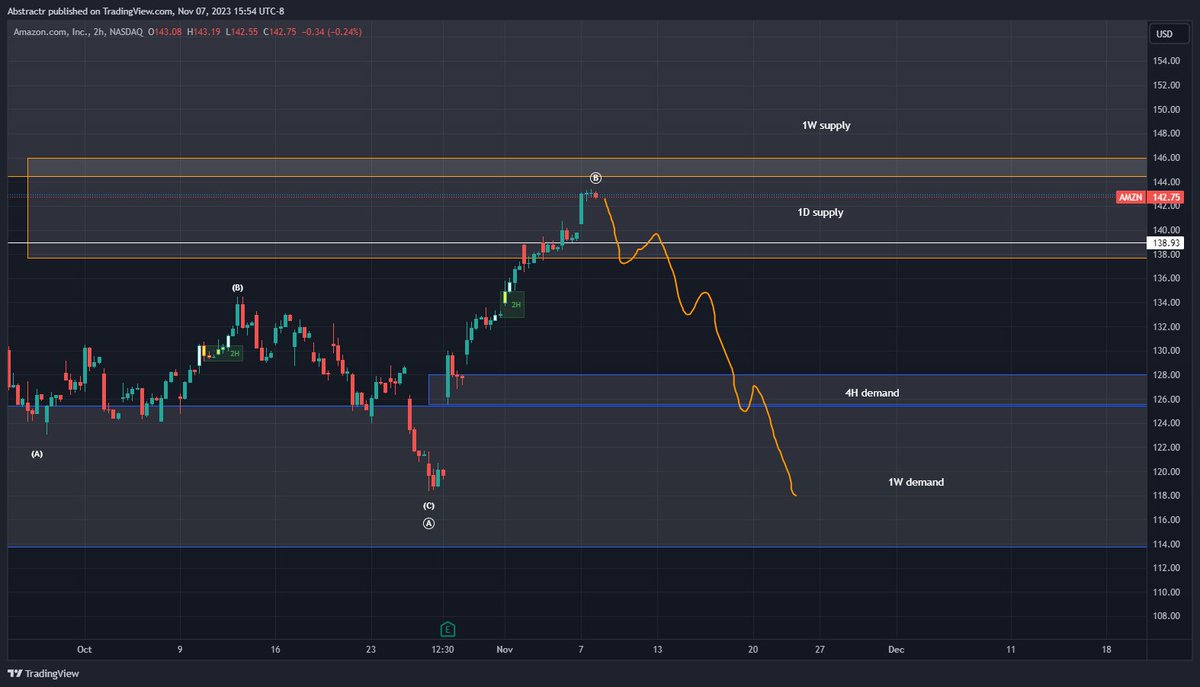Click the '12:30' time axis label
The image size is (1200, 687).
click(x=443, y=649)
